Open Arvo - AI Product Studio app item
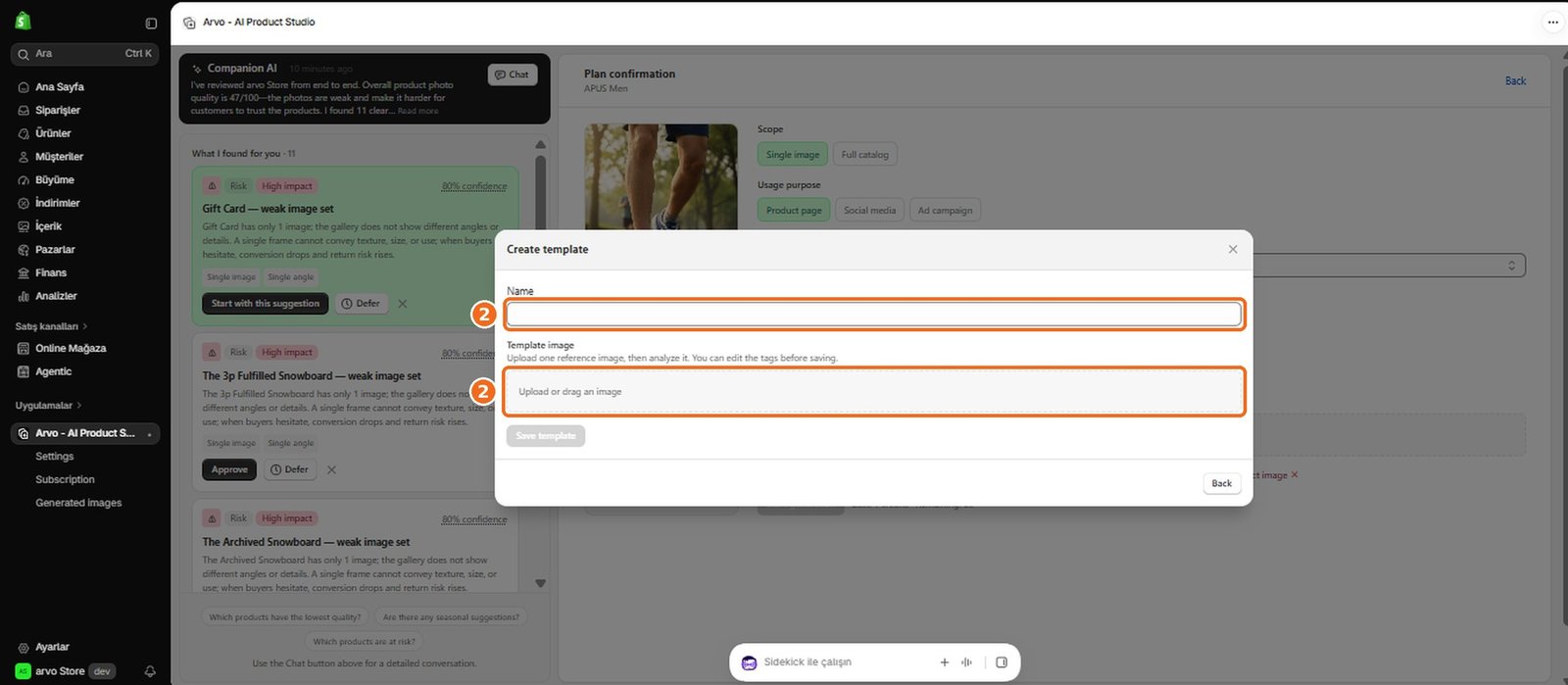This screenshot has height=685, width=1568. point(85,433)
